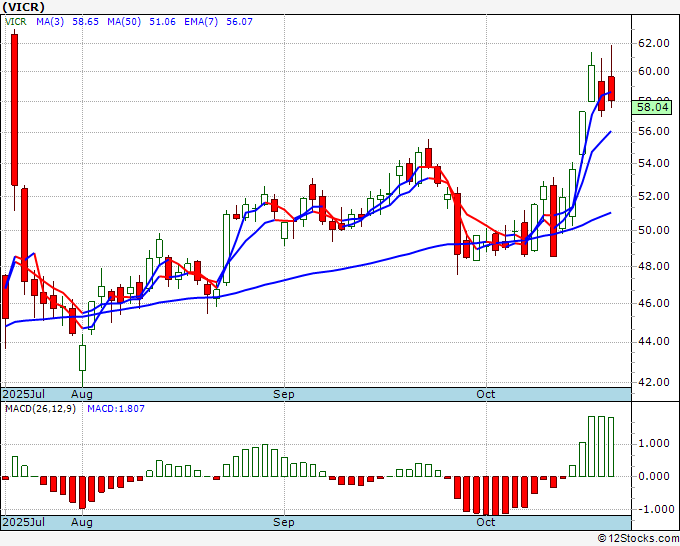Click the EMA(7) value 56.07
The width and height of the screenshot is (680, 546).
239,22
